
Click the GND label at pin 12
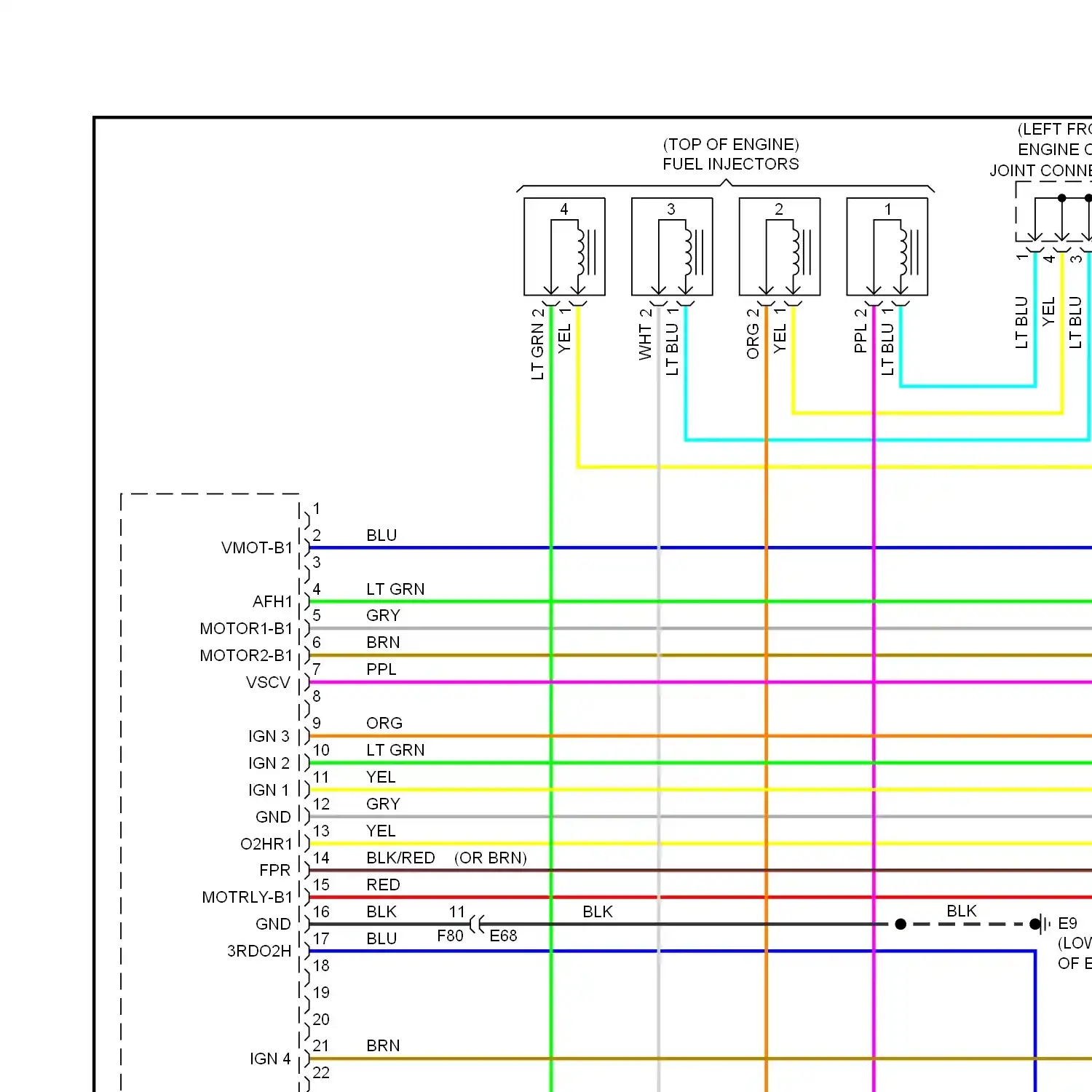[273, 817]
